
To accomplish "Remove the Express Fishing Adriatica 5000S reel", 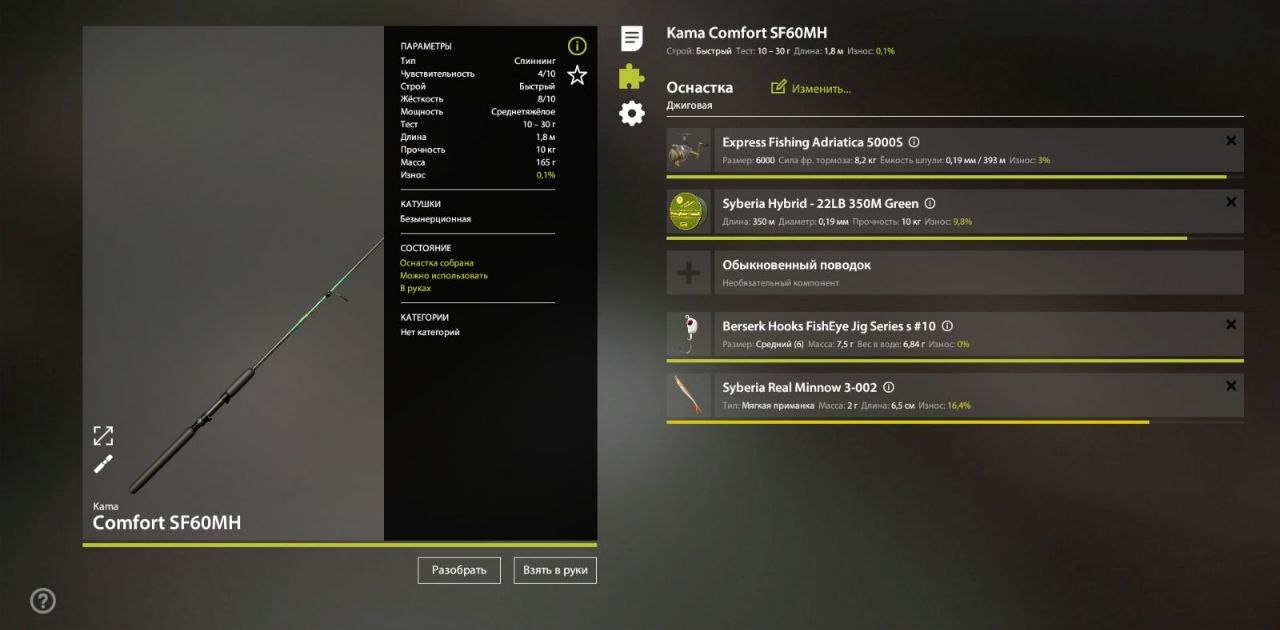I will point(1231,141).
